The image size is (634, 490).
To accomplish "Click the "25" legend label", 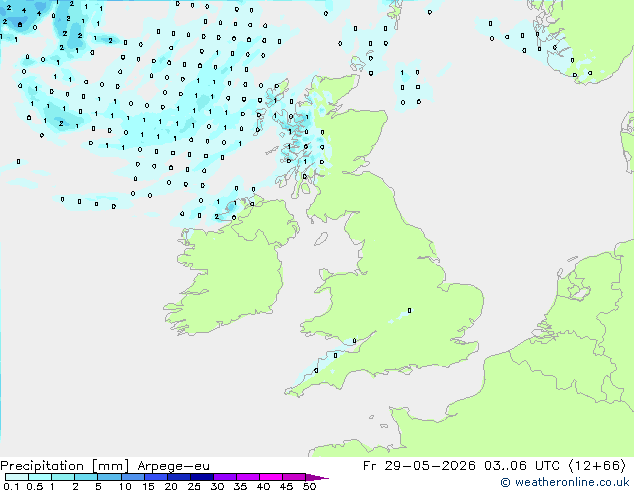I will pos(194,486).
